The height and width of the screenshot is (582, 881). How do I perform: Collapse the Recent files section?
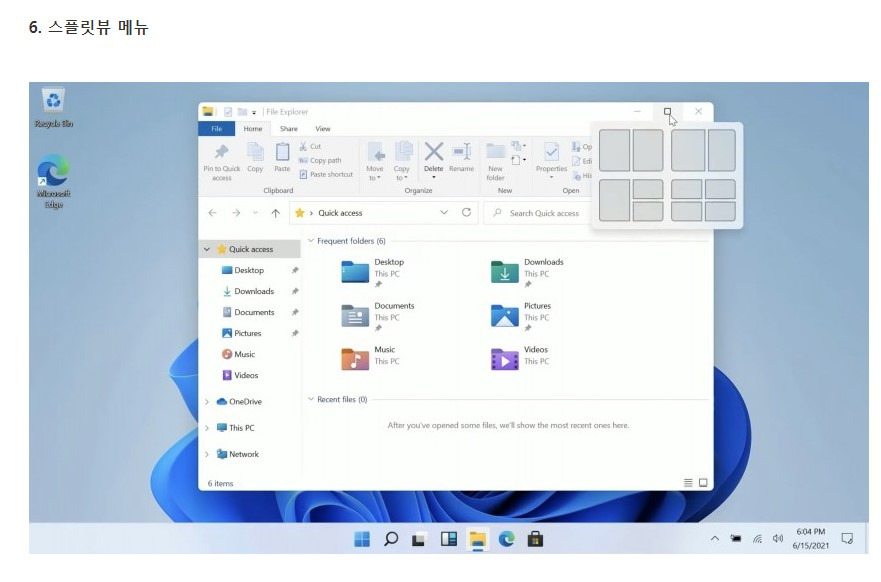[310, 399]
